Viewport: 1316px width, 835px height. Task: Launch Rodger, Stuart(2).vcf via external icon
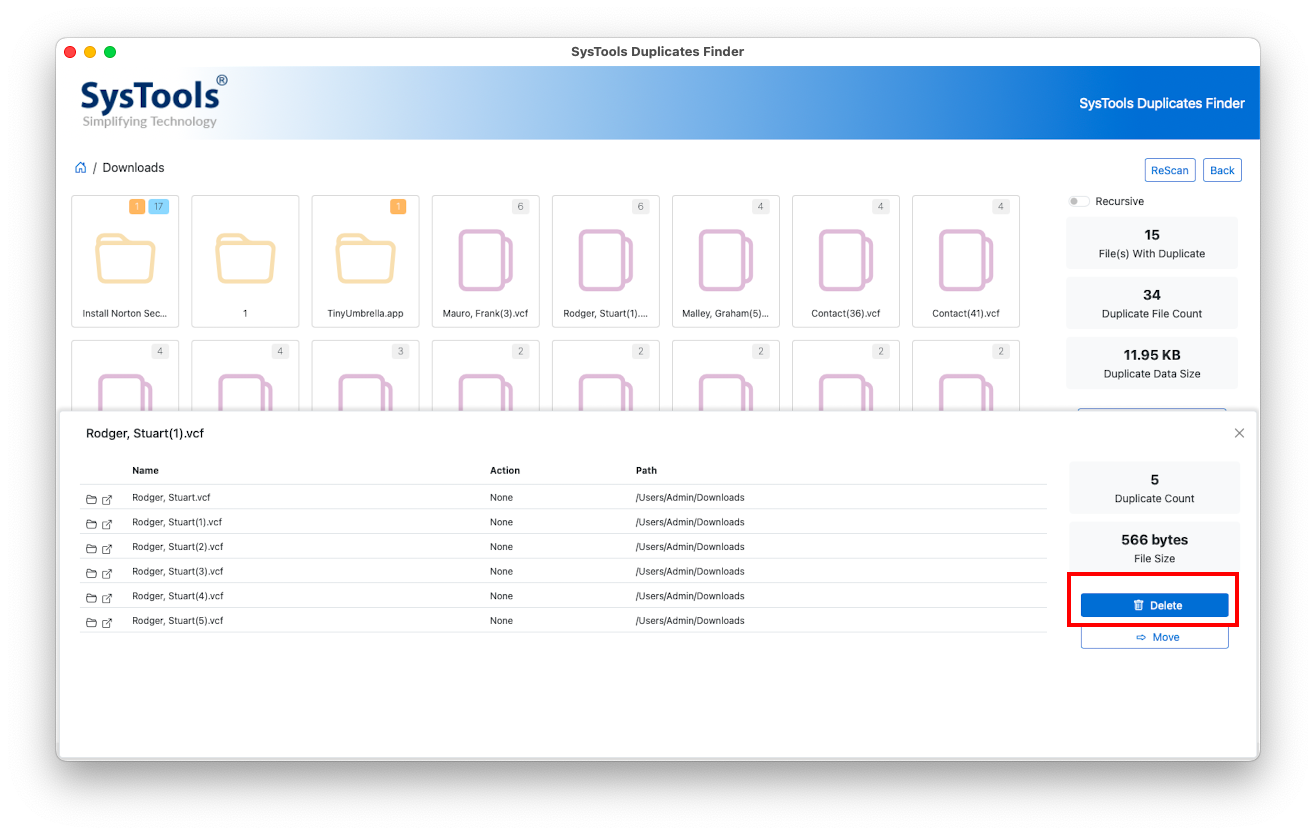107,548
